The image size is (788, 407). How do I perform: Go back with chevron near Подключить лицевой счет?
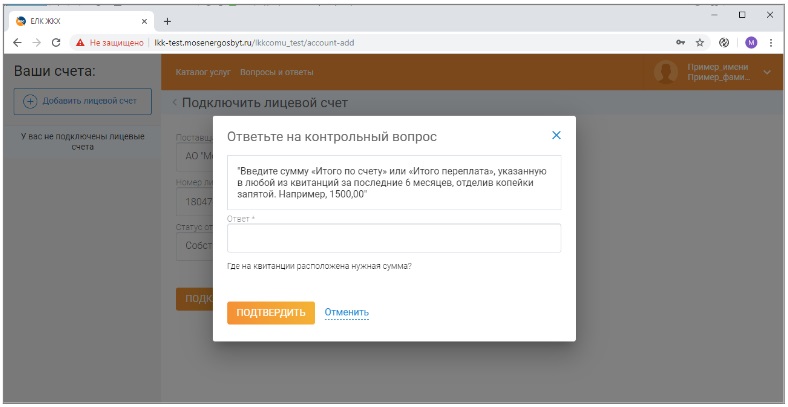click(174, 103)
